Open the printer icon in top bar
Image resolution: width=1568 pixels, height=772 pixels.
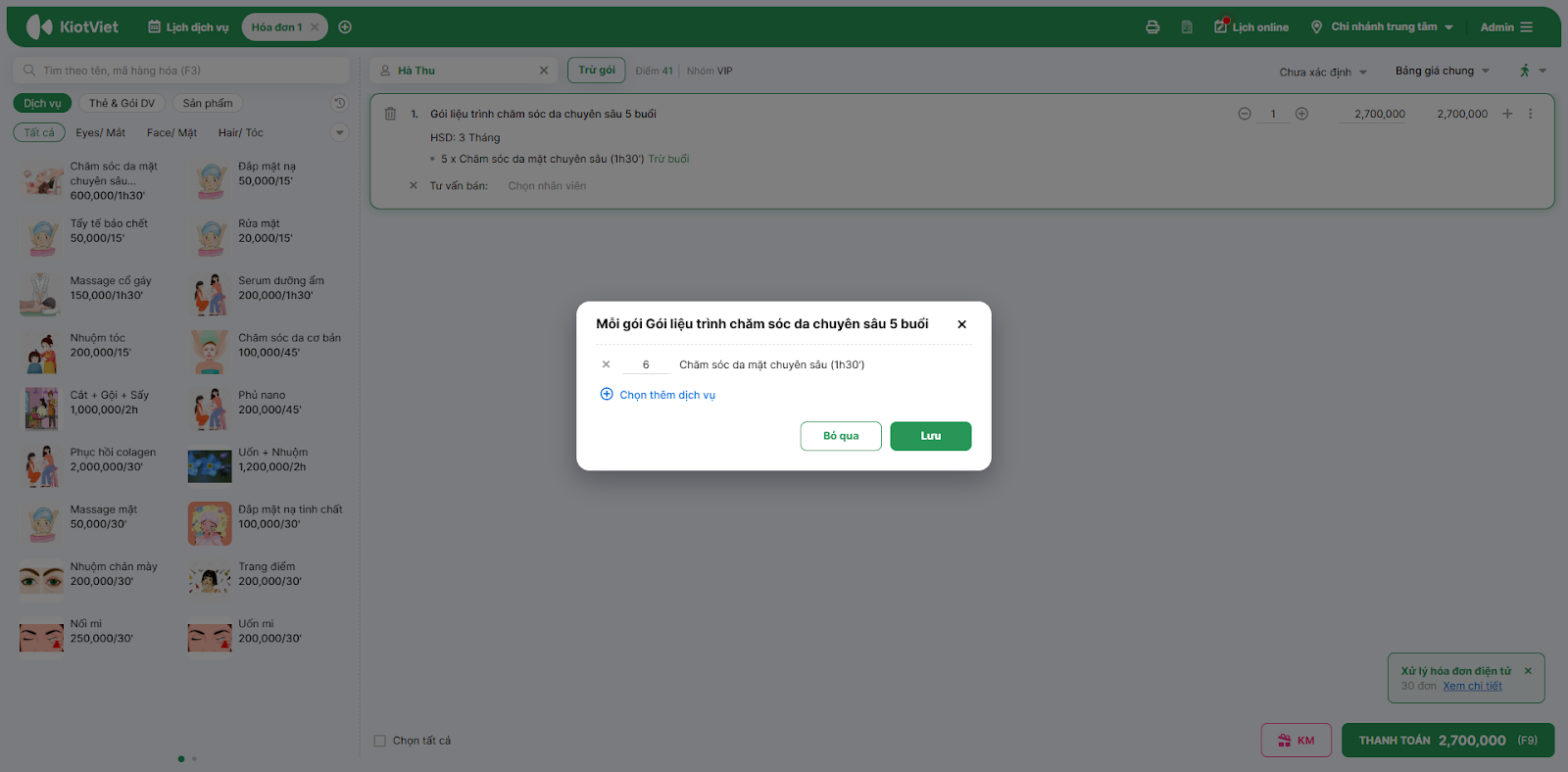(x=1152, y=27)
